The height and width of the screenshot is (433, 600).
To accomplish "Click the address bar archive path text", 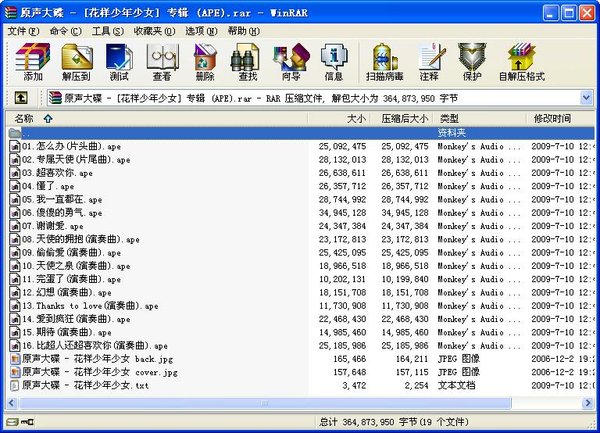I will (261, 99).
